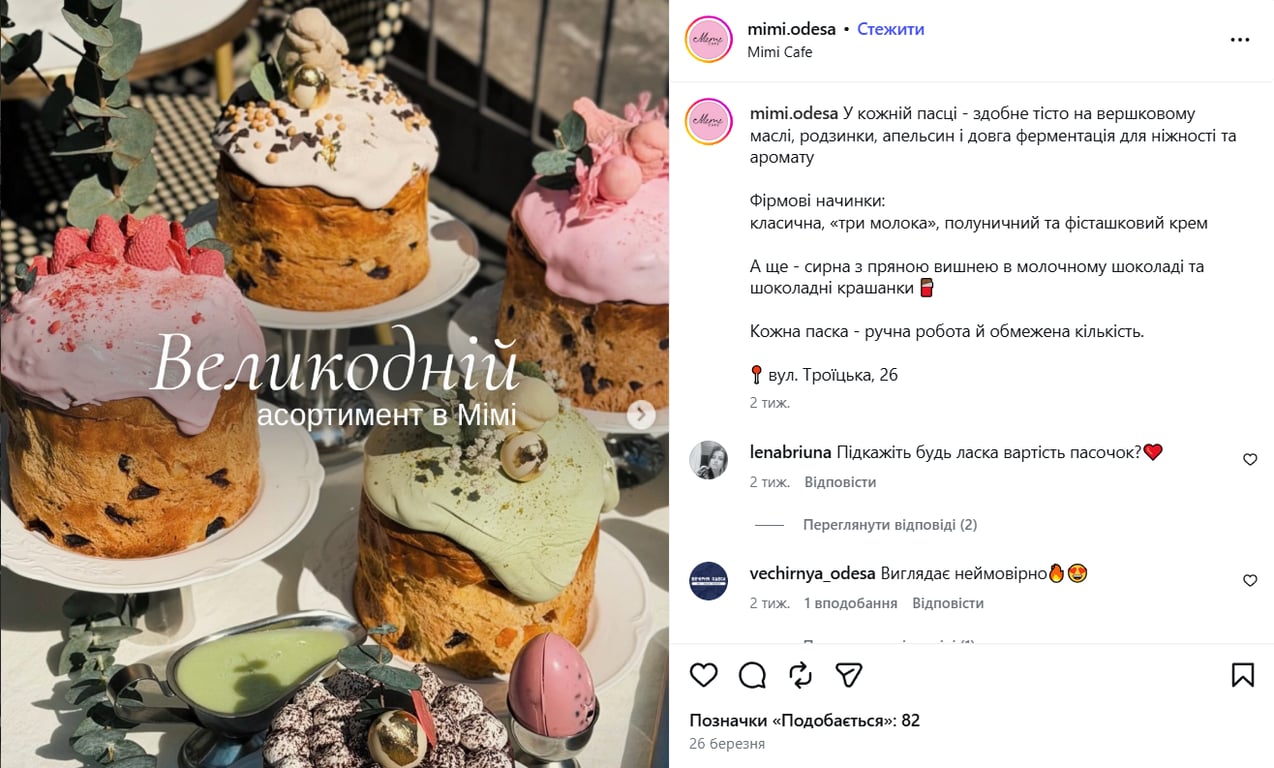Click the Easter cakes post image
This screenshot has width=1274, height=768.
pos(334,384)
